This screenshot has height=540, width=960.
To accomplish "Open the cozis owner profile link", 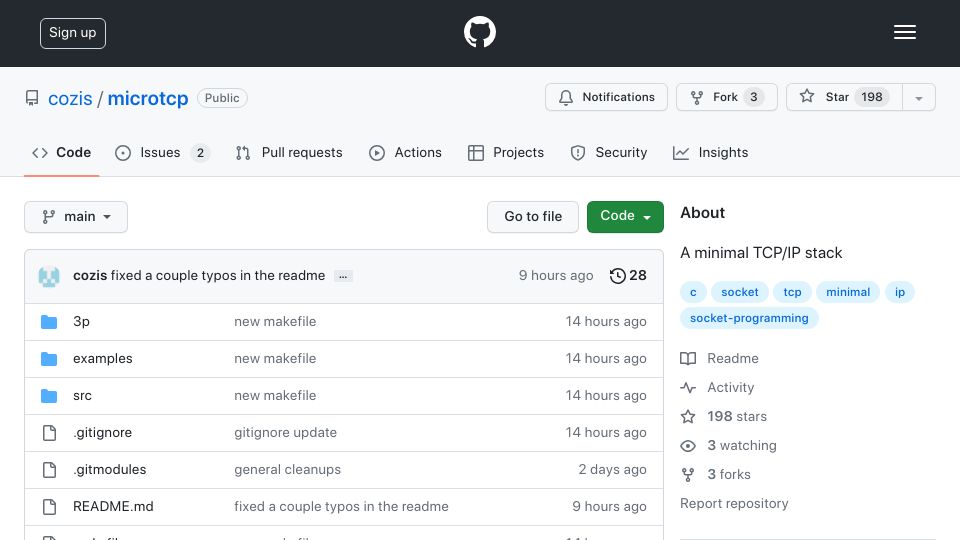I will pos(70,98).
